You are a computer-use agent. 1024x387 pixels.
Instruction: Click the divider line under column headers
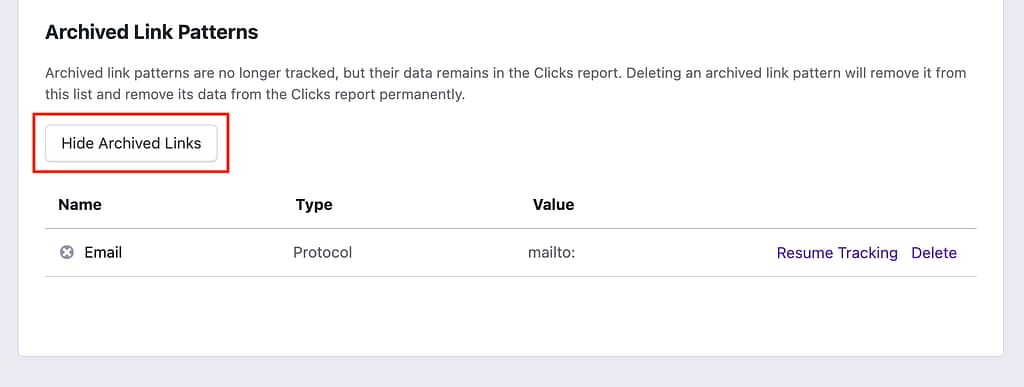coord(511,229)
